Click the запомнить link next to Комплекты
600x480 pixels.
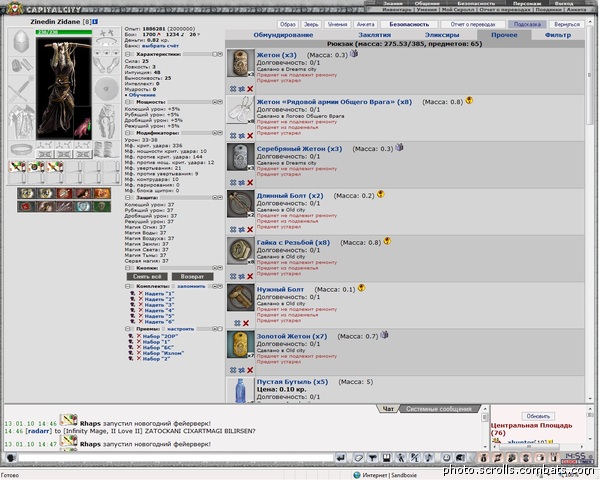tap(191, 286)
